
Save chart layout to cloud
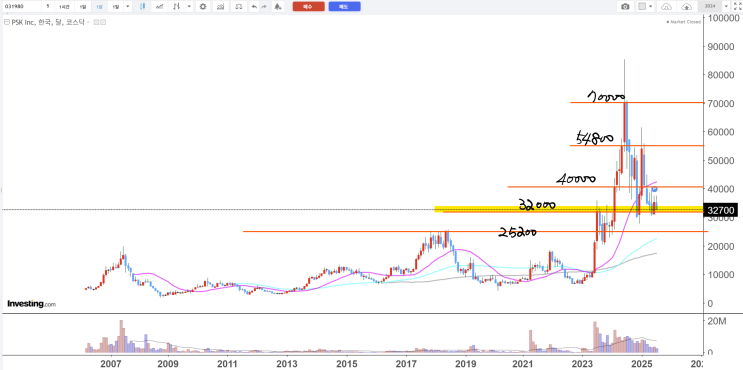click(686, 7)
